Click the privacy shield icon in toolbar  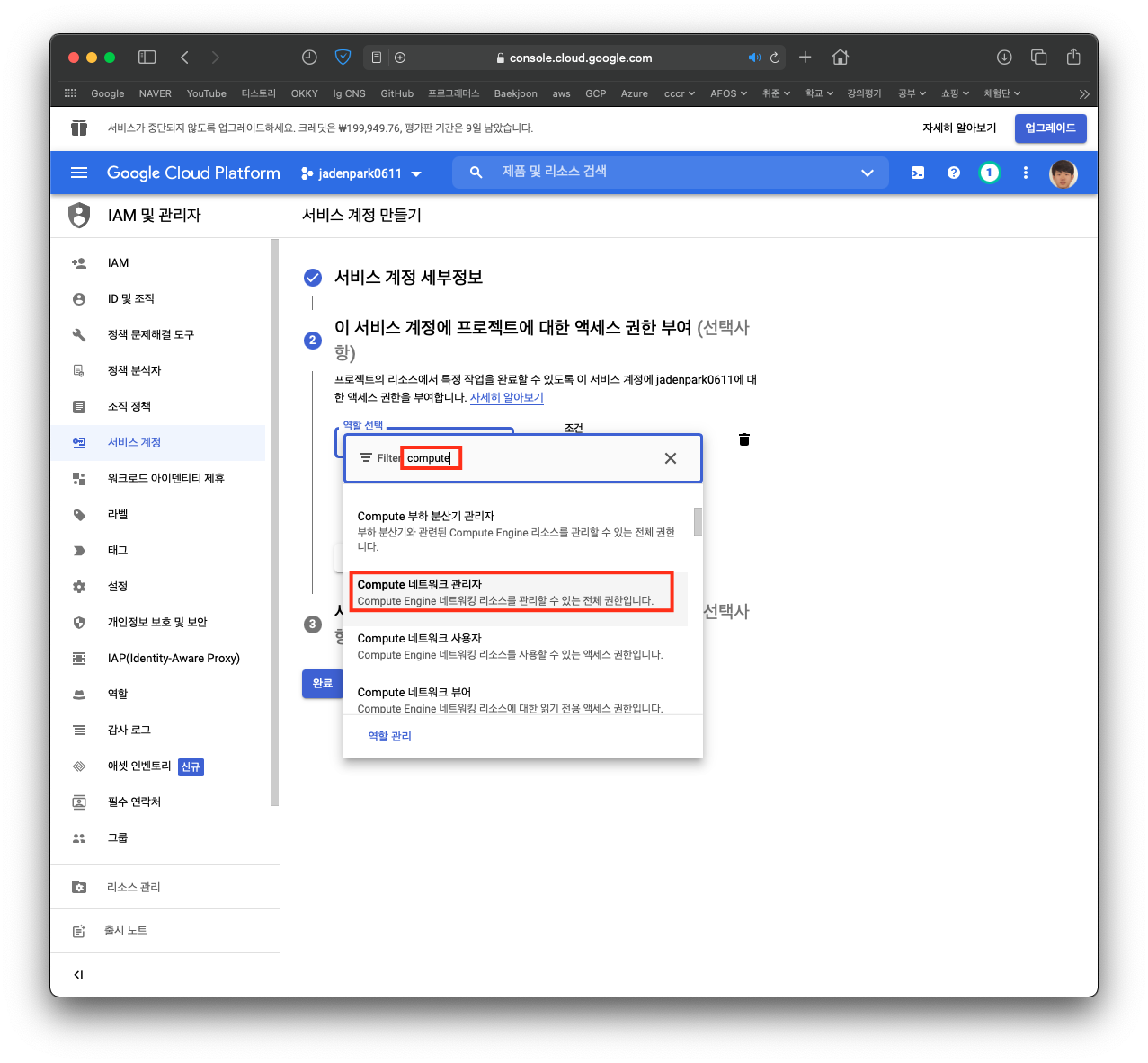pyautogui.click(x=343, y=58)
